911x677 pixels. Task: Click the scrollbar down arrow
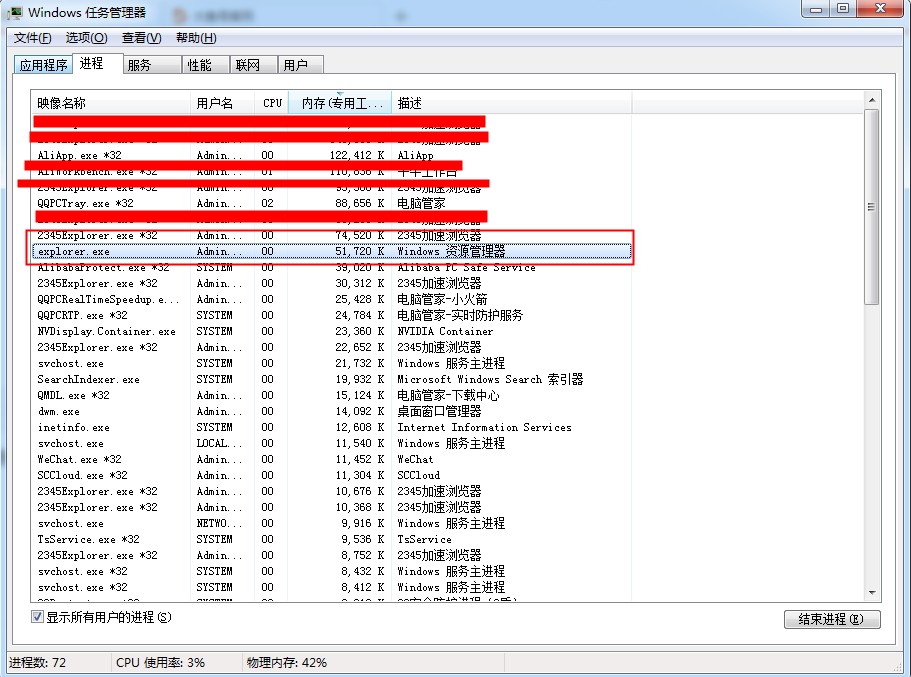point(872,593)
